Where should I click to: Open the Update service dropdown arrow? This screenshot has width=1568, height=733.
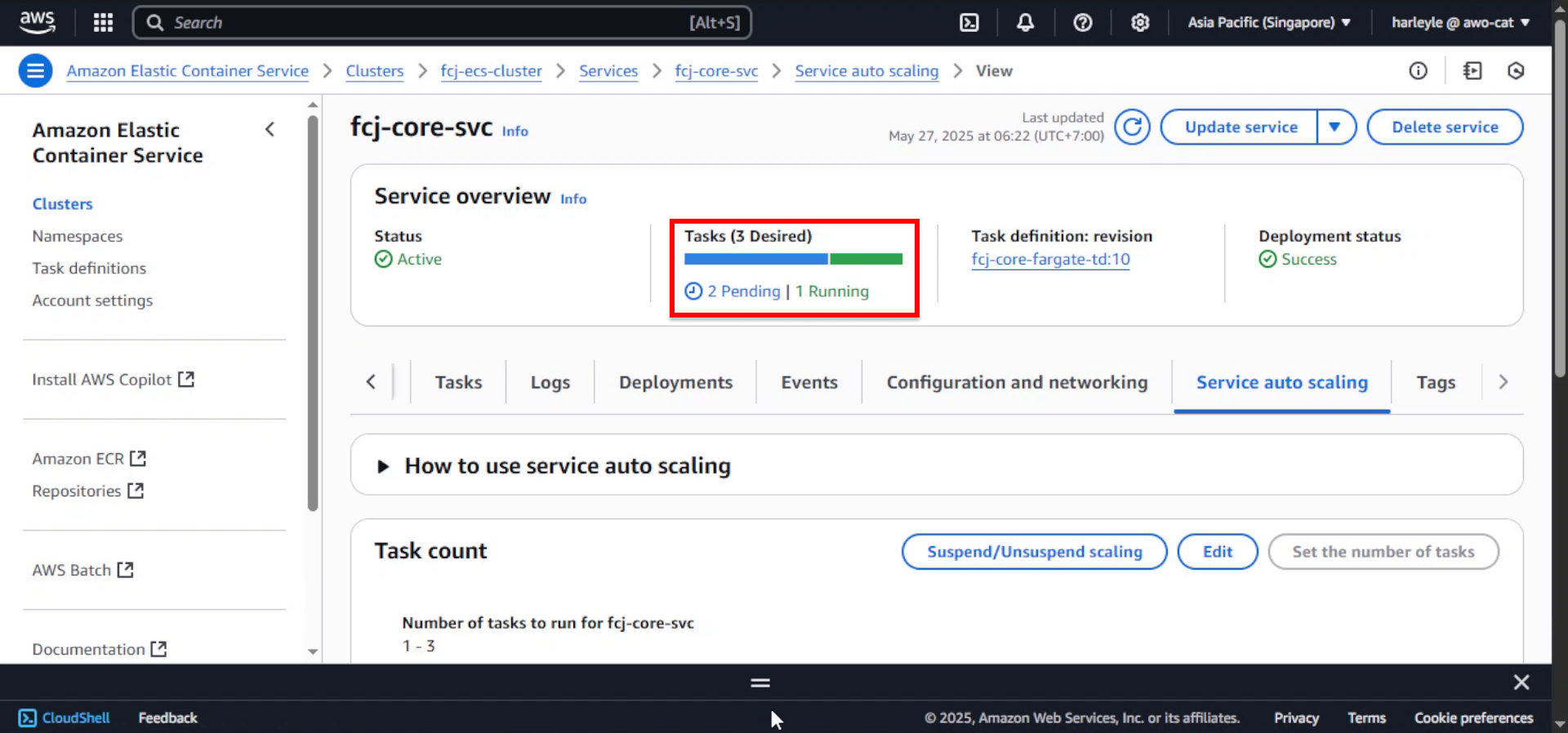tap(1335, 127)
